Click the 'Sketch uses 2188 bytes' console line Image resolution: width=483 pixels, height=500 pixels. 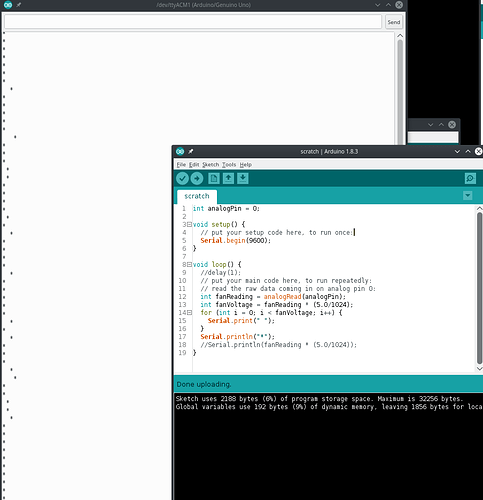pyautogui.click(x=319, y=399)
